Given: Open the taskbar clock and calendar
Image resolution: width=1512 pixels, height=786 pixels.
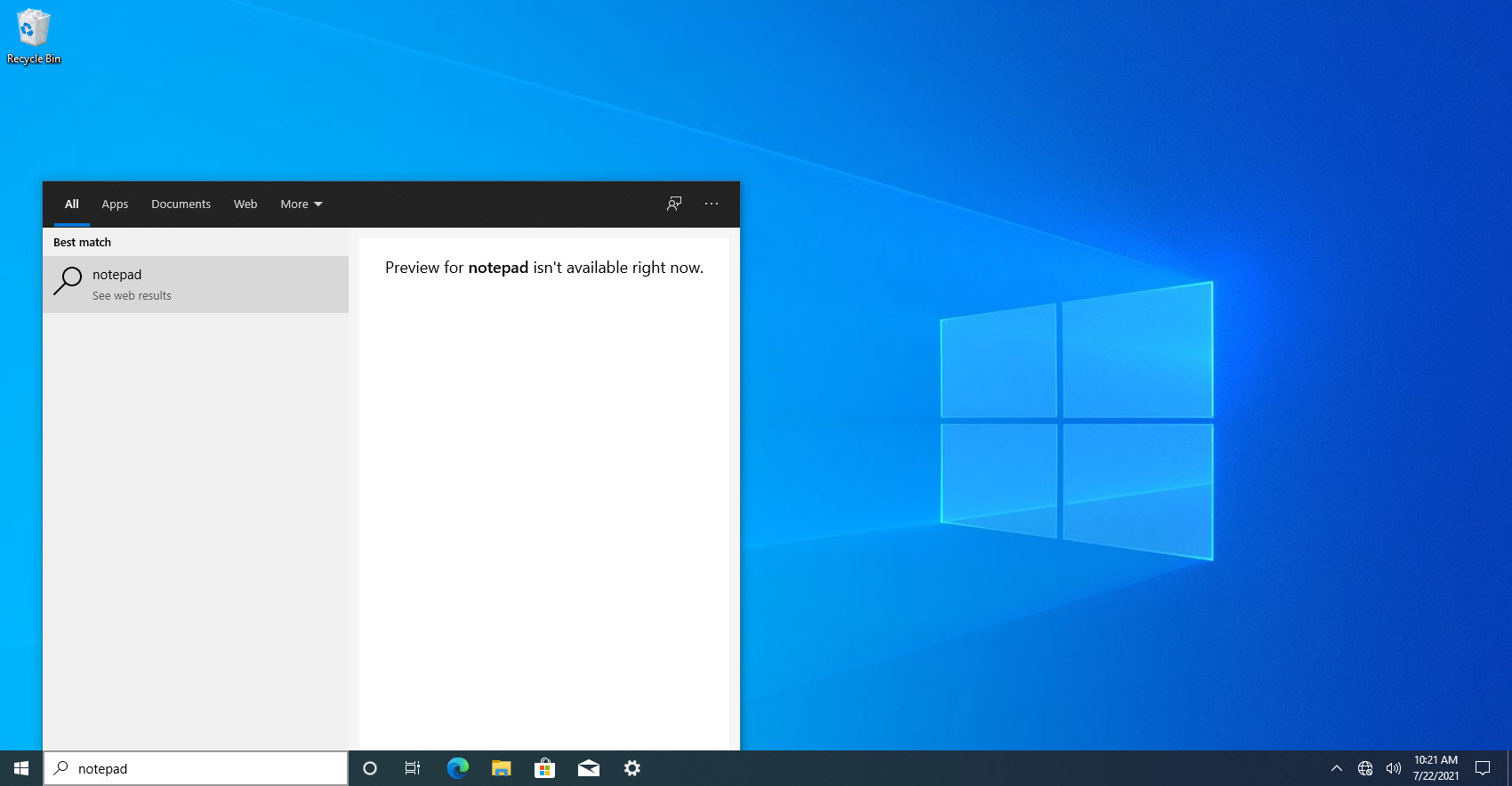Looking at the screenshot, I should 1436,768.
